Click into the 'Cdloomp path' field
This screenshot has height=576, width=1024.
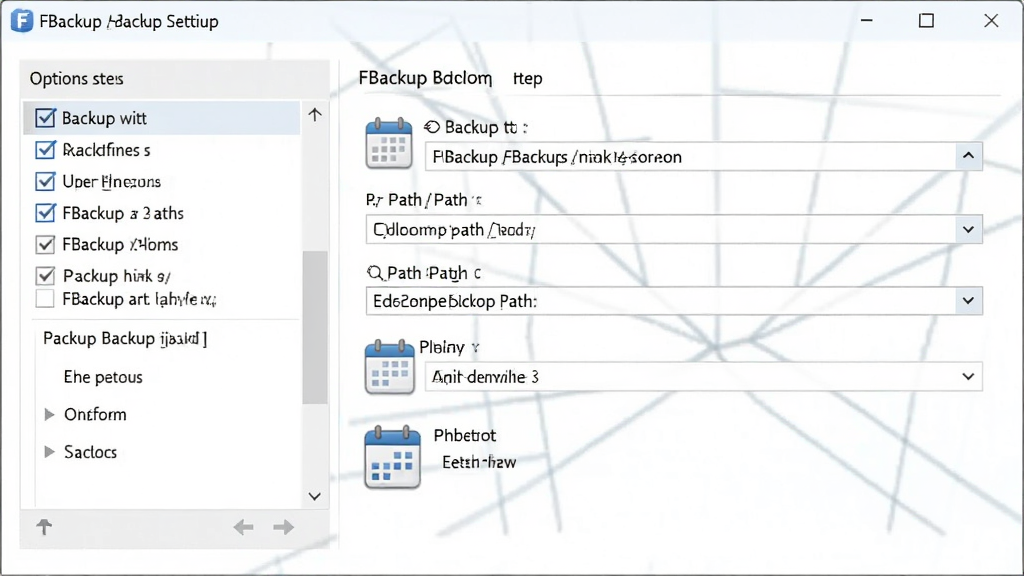[661, 230]
